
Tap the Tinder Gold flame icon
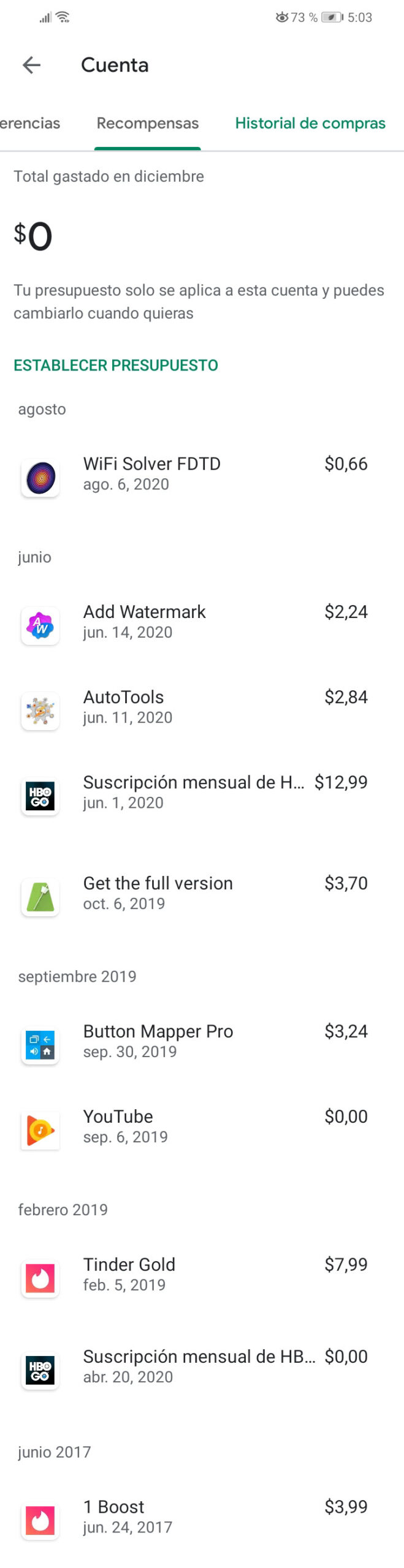tap(40, 1278)
